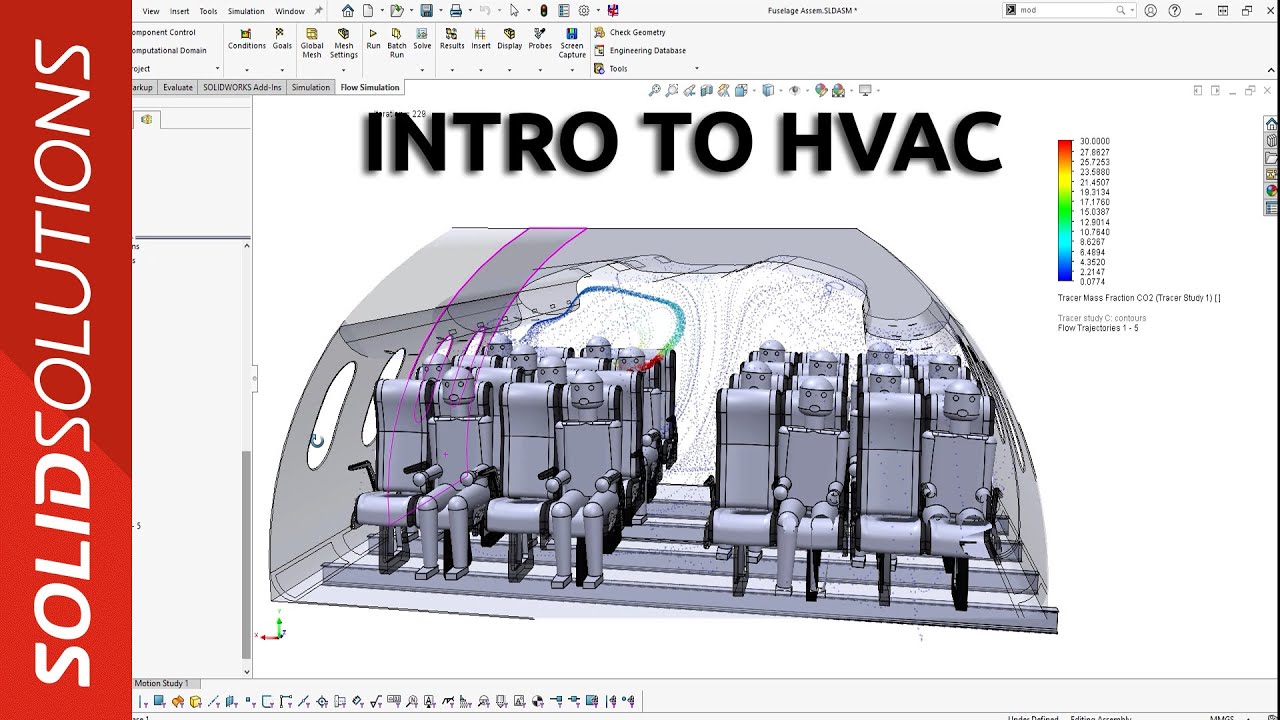Open the Probes dropdown arrow
This screenshot has width=1280, height=720.
(x=540, y=70)
